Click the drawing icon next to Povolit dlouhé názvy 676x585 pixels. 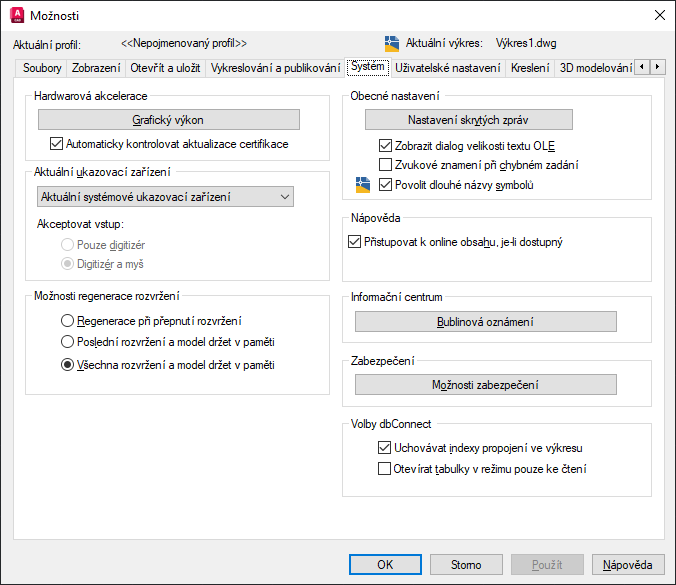363,185
